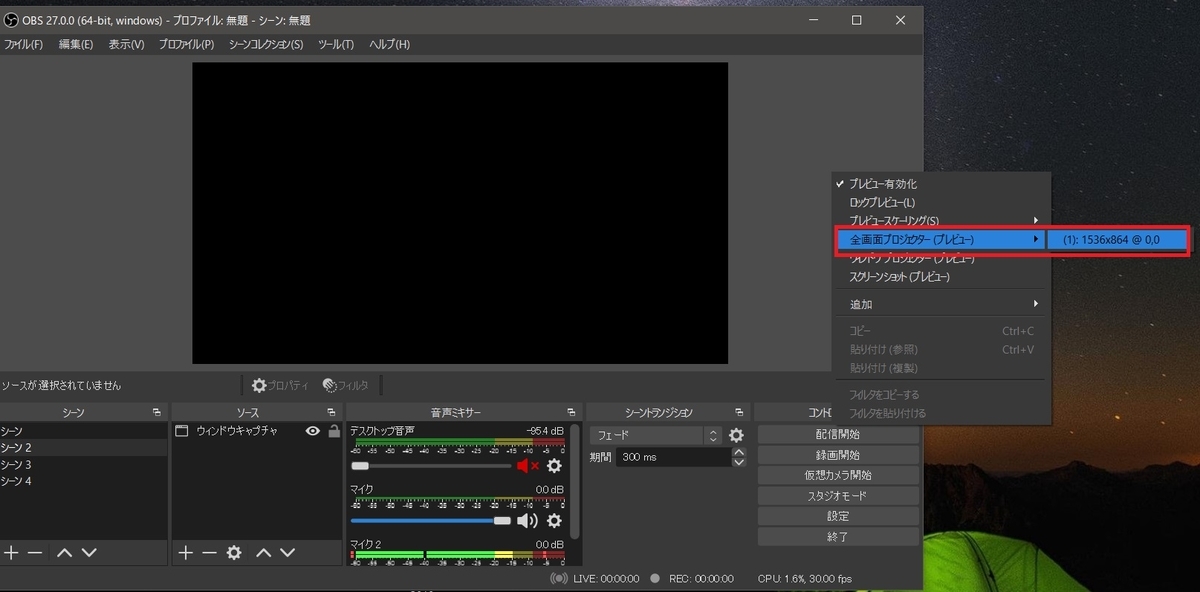Remove selected scene with the minus icon
The width and height of the screenshot is (1200, 592).
35,552
